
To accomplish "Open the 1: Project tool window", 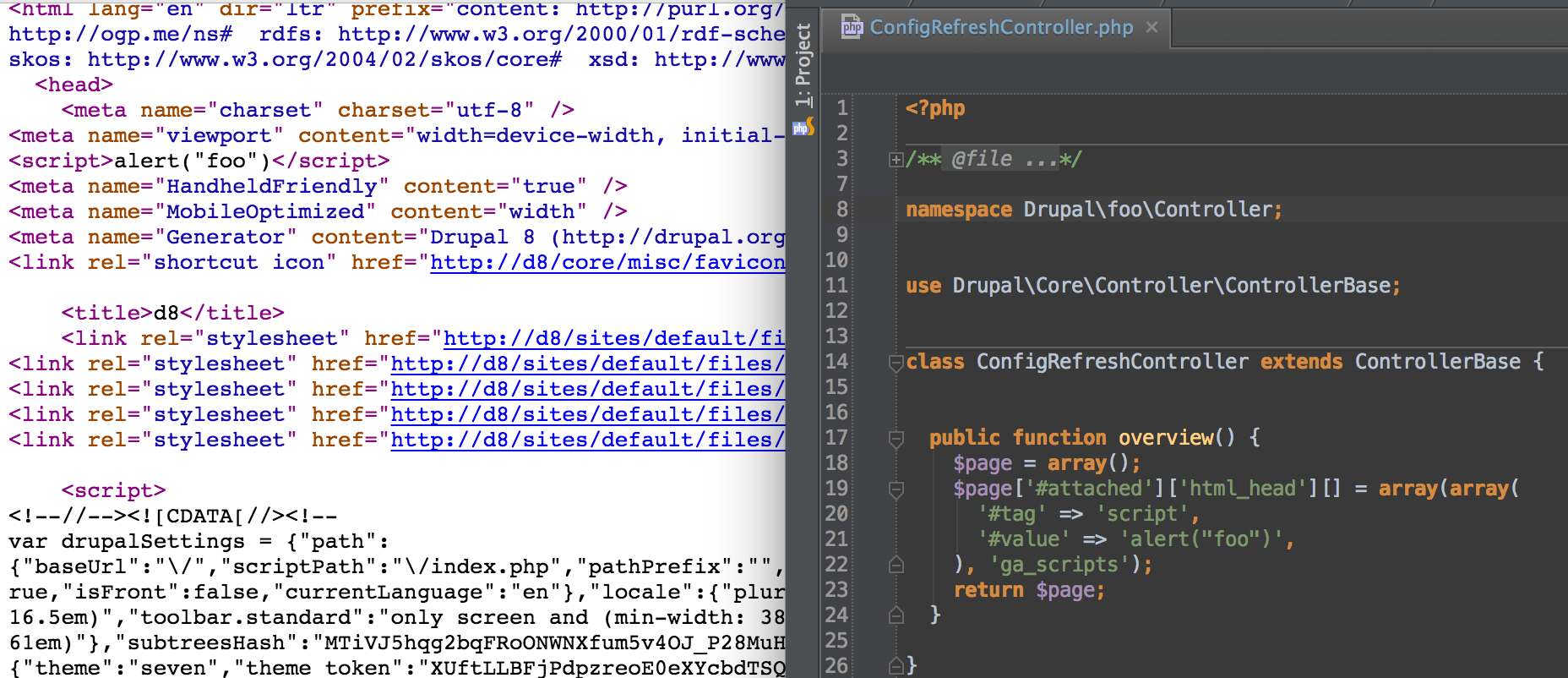I will click(x=803, y=65).
